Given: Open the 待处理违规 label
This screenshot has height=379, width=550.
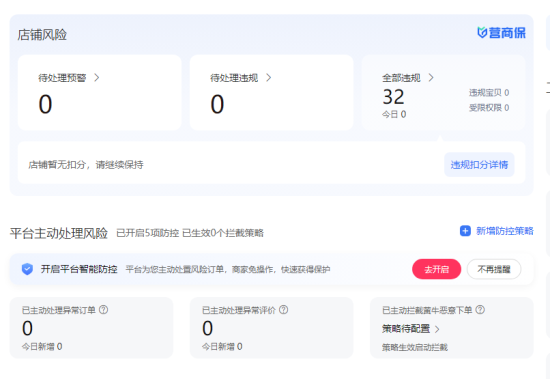Looking at the screenshot, I should point(234,78).
